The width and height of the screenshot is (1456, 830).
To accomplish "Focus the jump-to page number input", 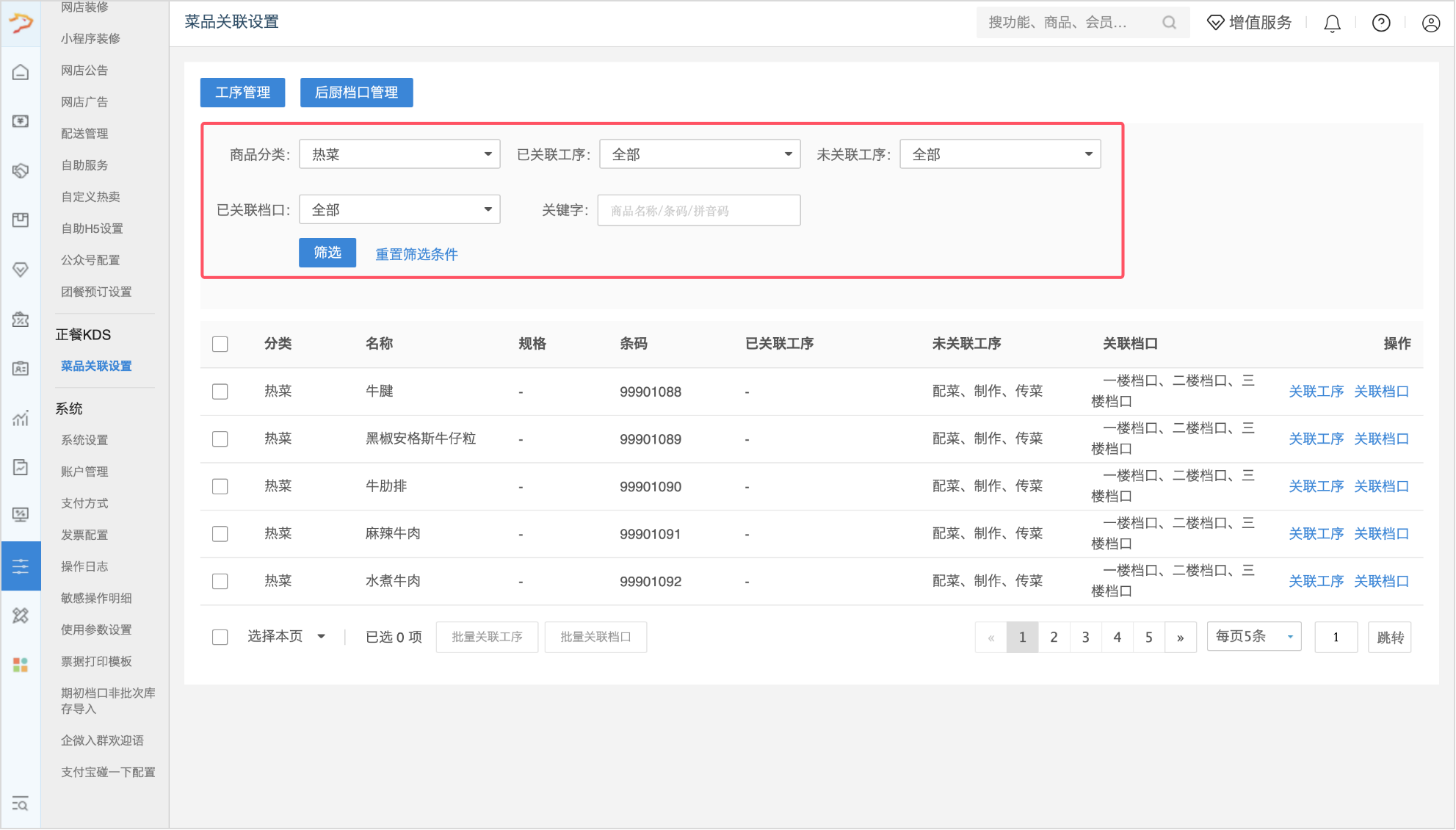I will [x=1336, y=637].
